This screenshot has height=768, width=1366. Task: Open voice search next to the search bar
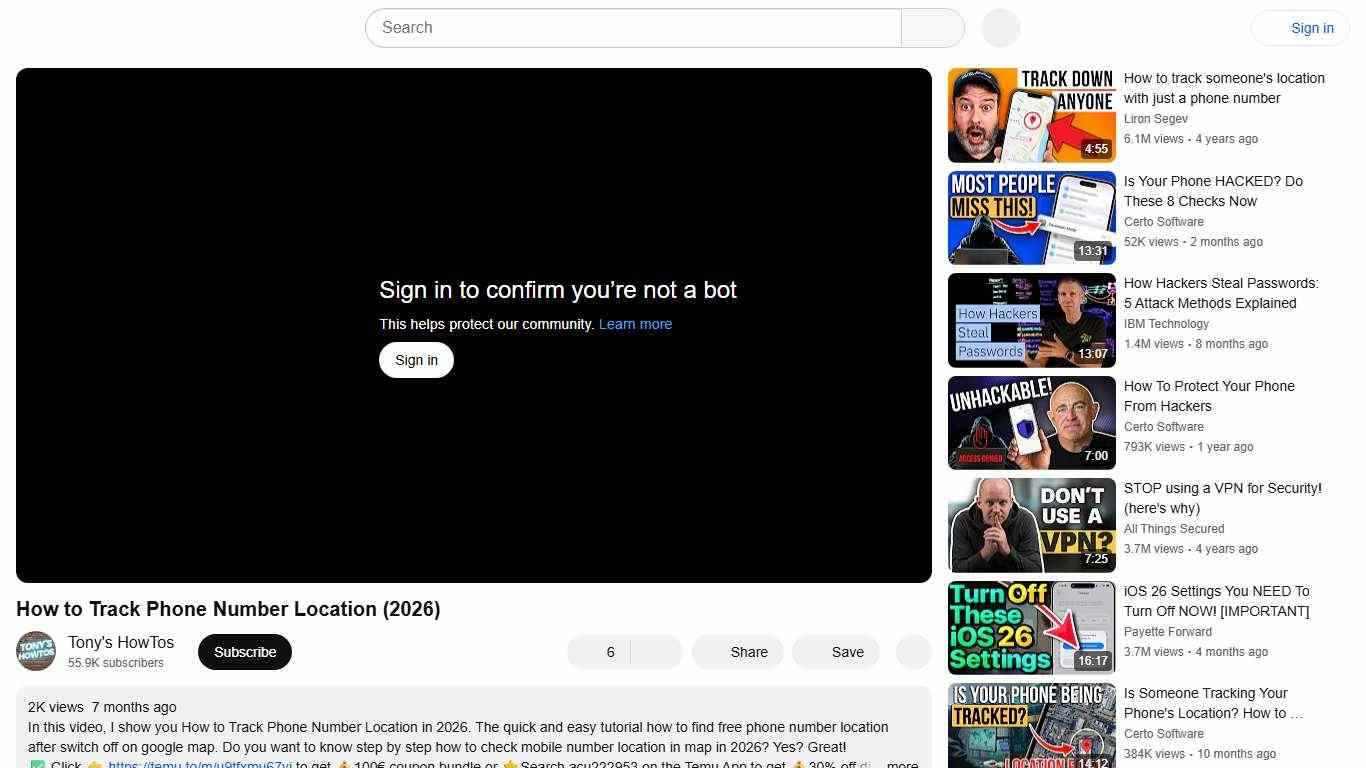tap(999, 27)
